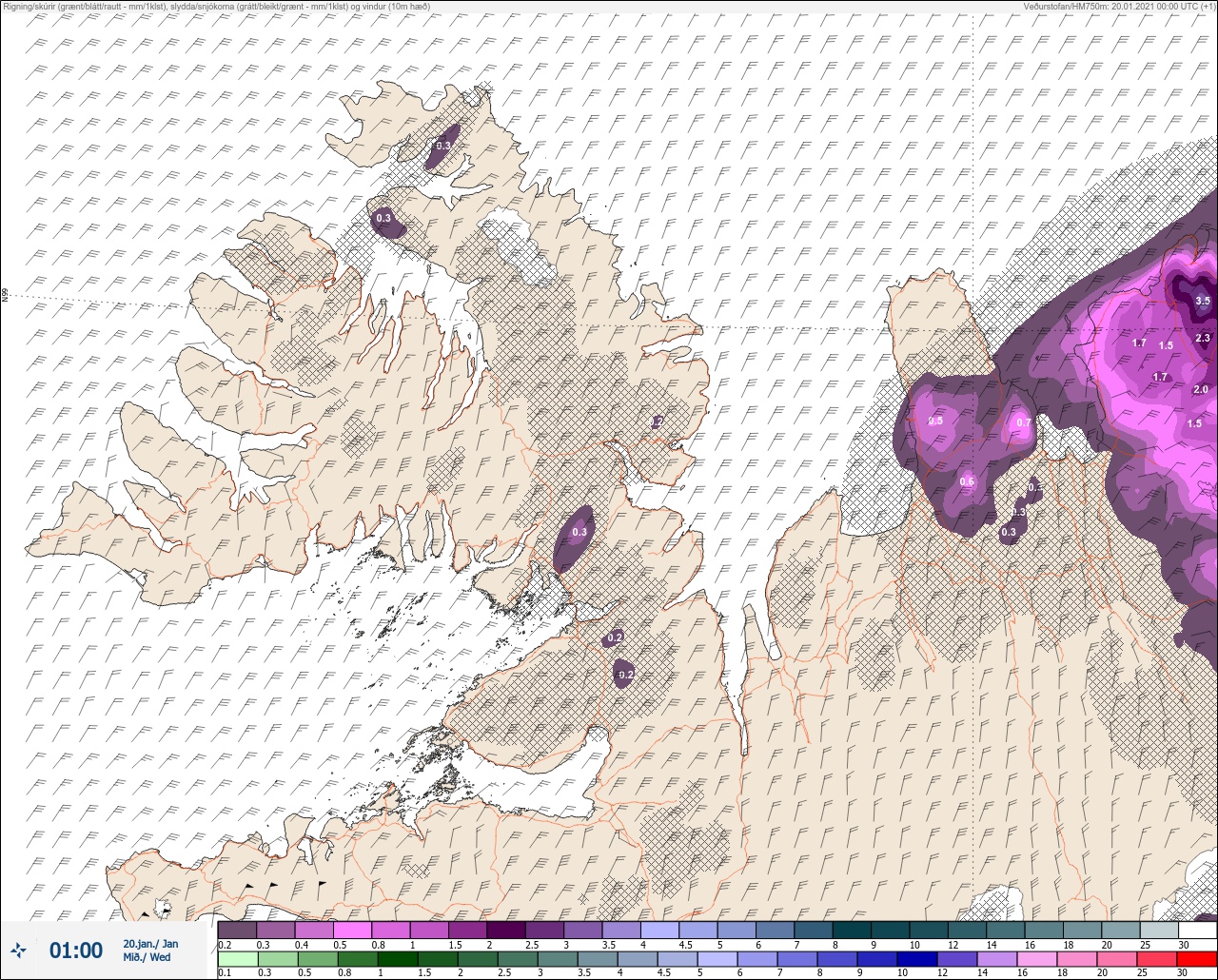
Task: Pick the red swatch after 30 in lower legend
Action: tap(1197, 959)
